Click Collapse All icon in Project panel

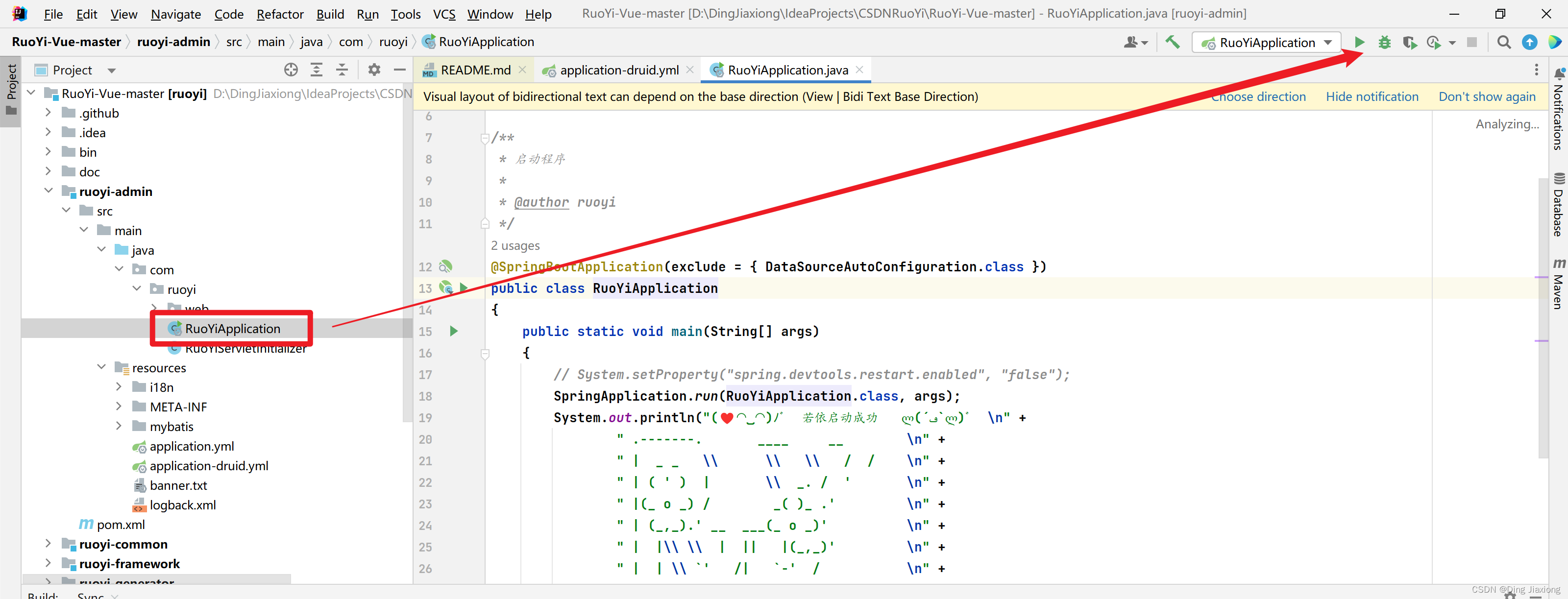point(342,70)
